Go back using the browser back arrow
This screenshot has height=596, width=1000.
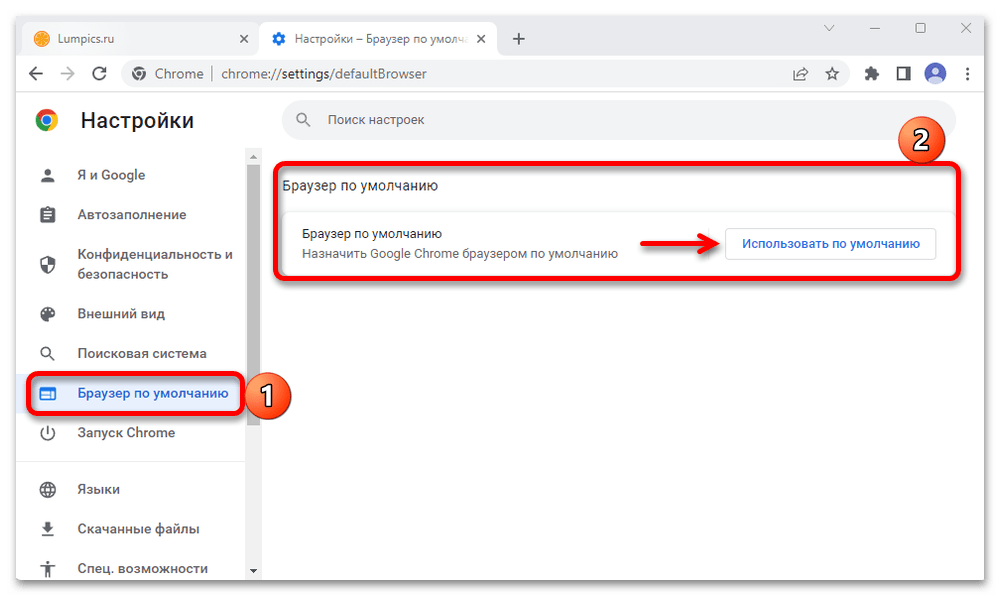(x=36, y=74)
